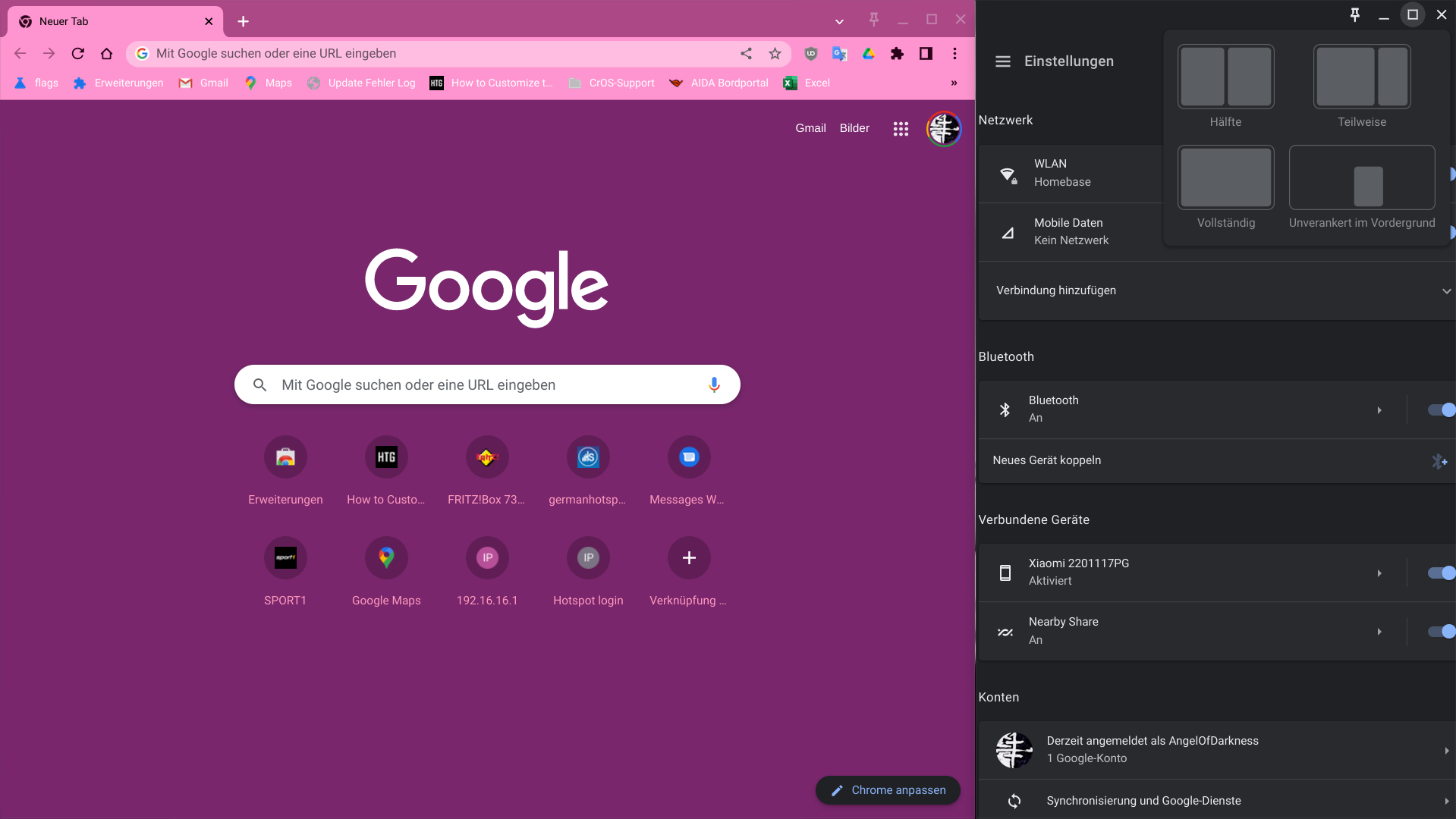This screenshot has width=1456, height=819.
Task: Start voice search with microphone icon
Action: tap(713, 385)
